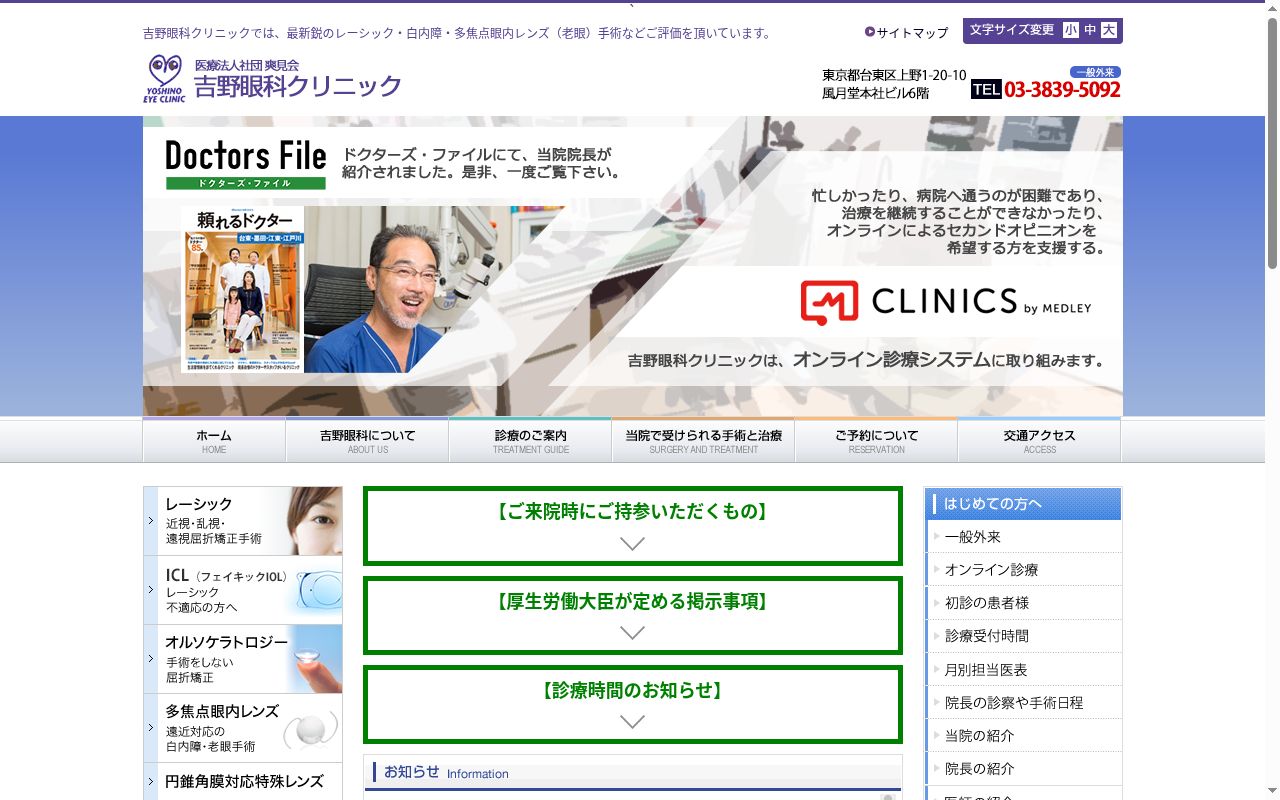The image size is (1280, 800).
Task: Open the レーシック sidebar banner
Action: coord(243,521)
